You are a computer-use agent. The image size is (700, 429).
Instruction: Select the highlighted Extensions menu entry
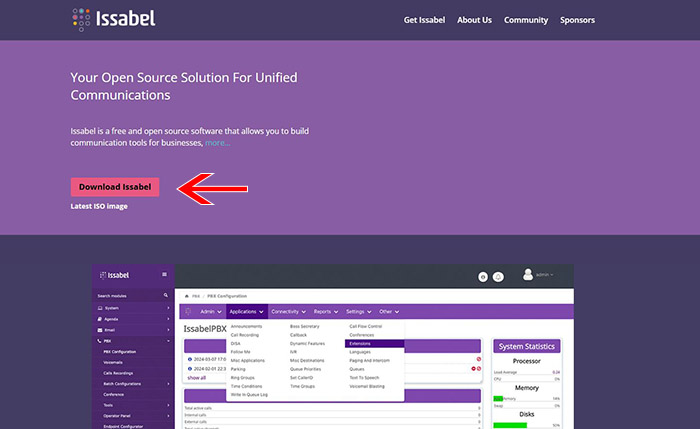click(375, 343)
